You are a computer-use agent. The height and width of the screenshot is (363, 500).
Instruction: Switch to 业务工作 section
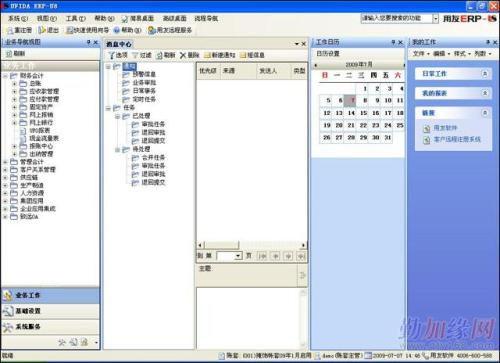click(51, 295)
